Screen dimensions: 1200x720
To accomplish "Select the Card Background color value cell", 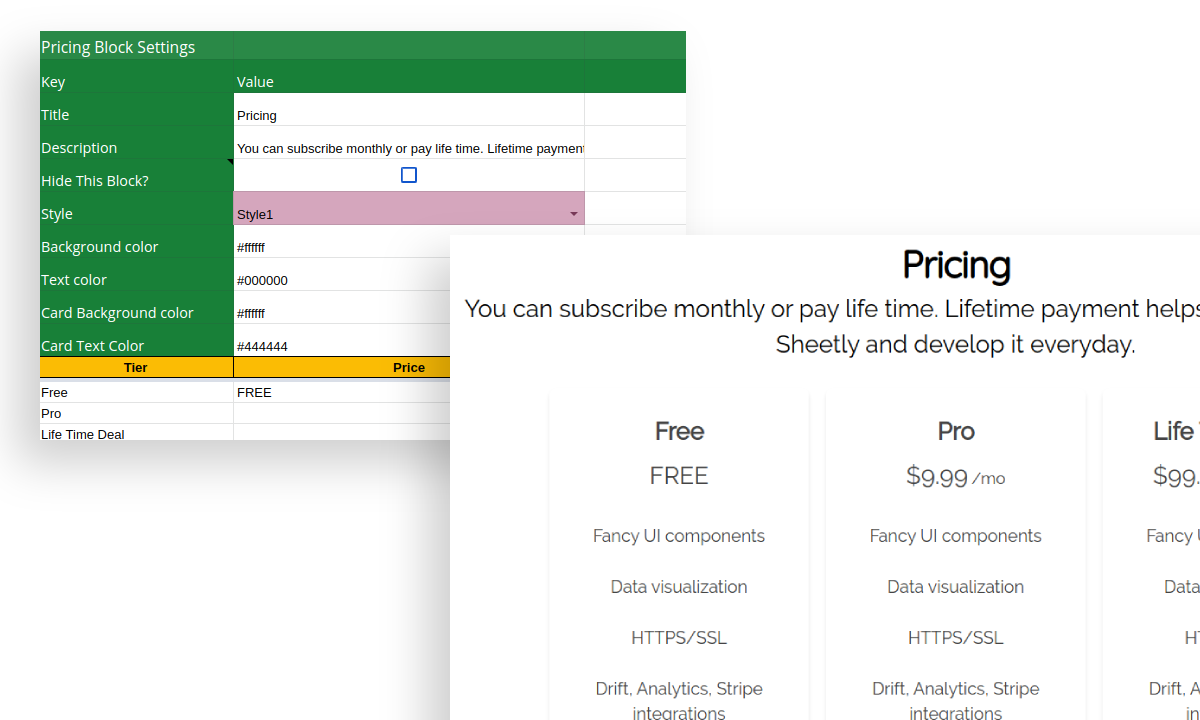I will pos(342,308).
